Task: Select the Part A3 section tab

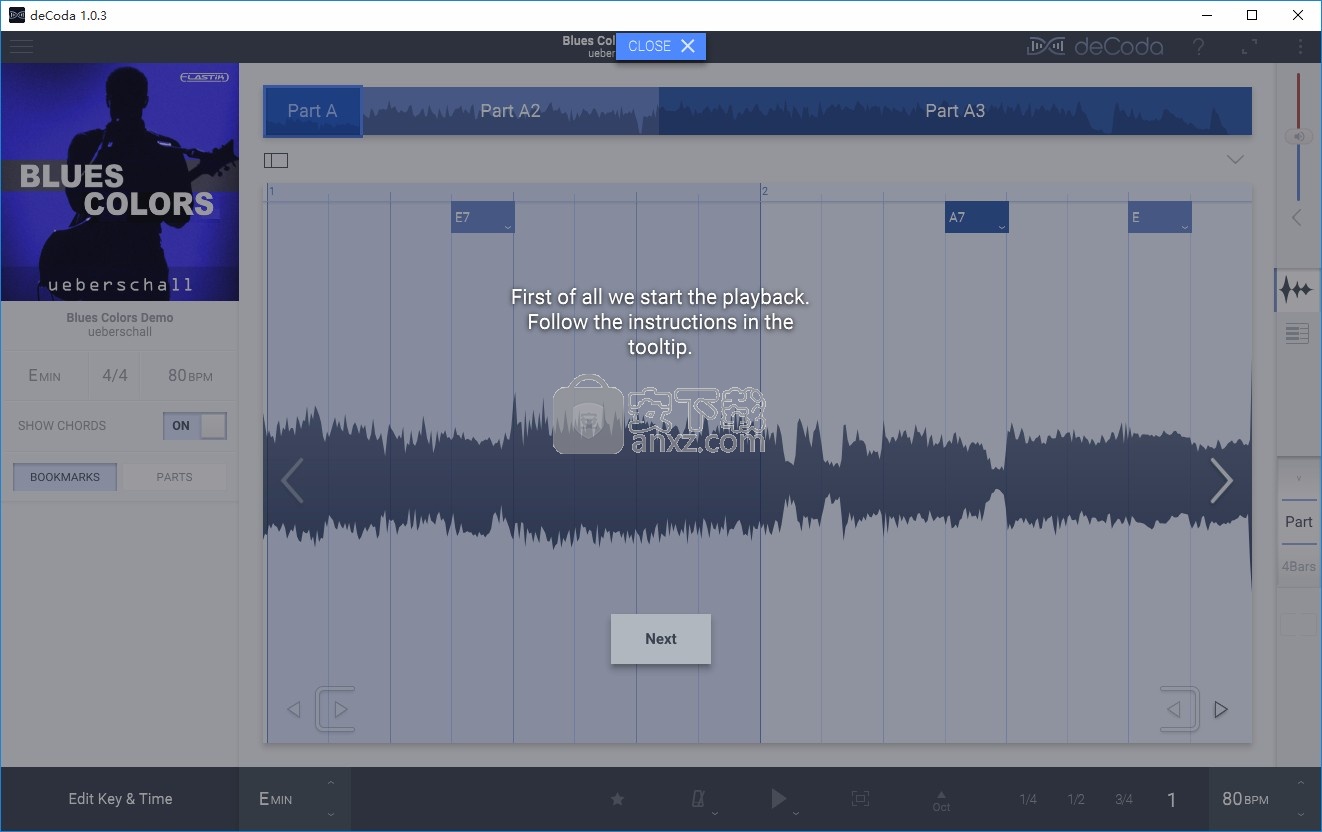Action: pos(955,111)
